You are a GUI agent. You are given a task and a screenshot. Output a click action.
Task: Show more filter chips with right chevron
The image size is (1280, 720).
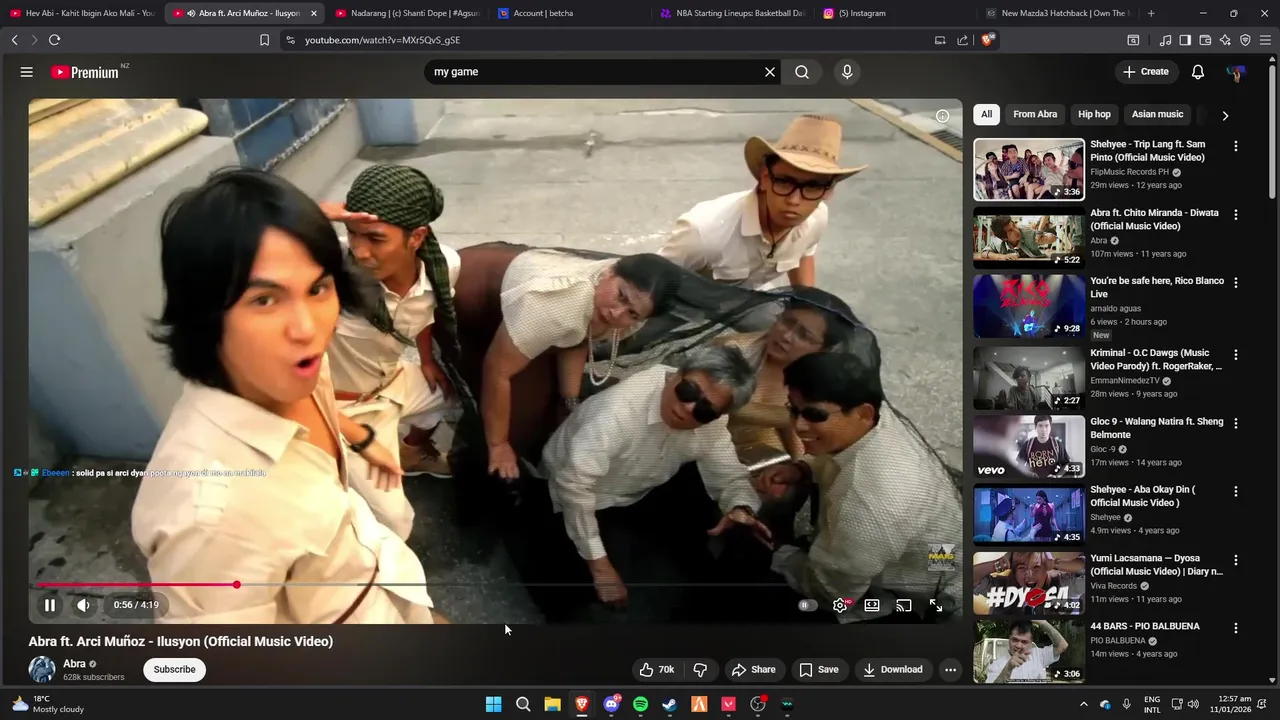pos(1225,115)
